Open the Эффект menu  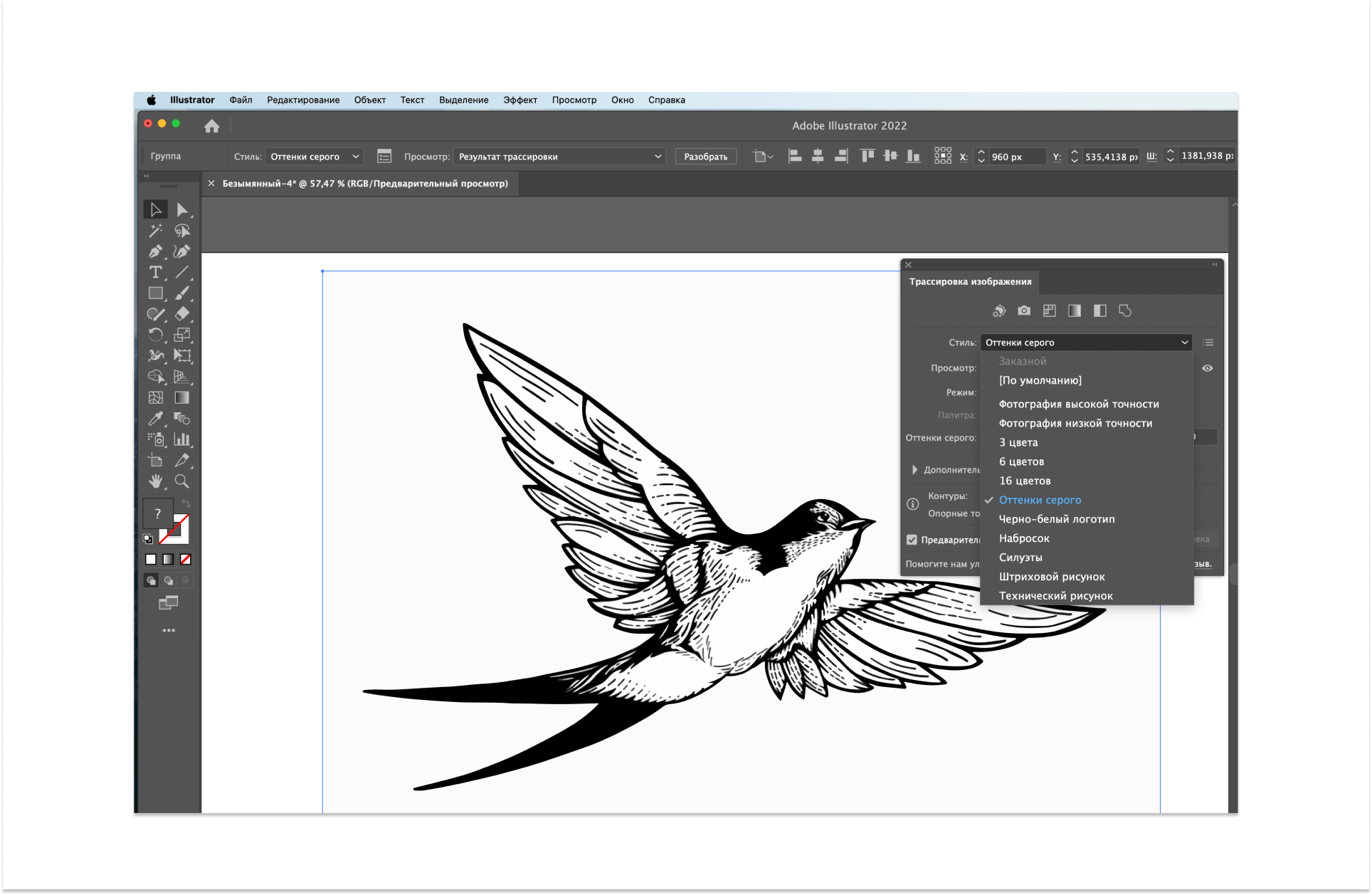tap(519, 100)
